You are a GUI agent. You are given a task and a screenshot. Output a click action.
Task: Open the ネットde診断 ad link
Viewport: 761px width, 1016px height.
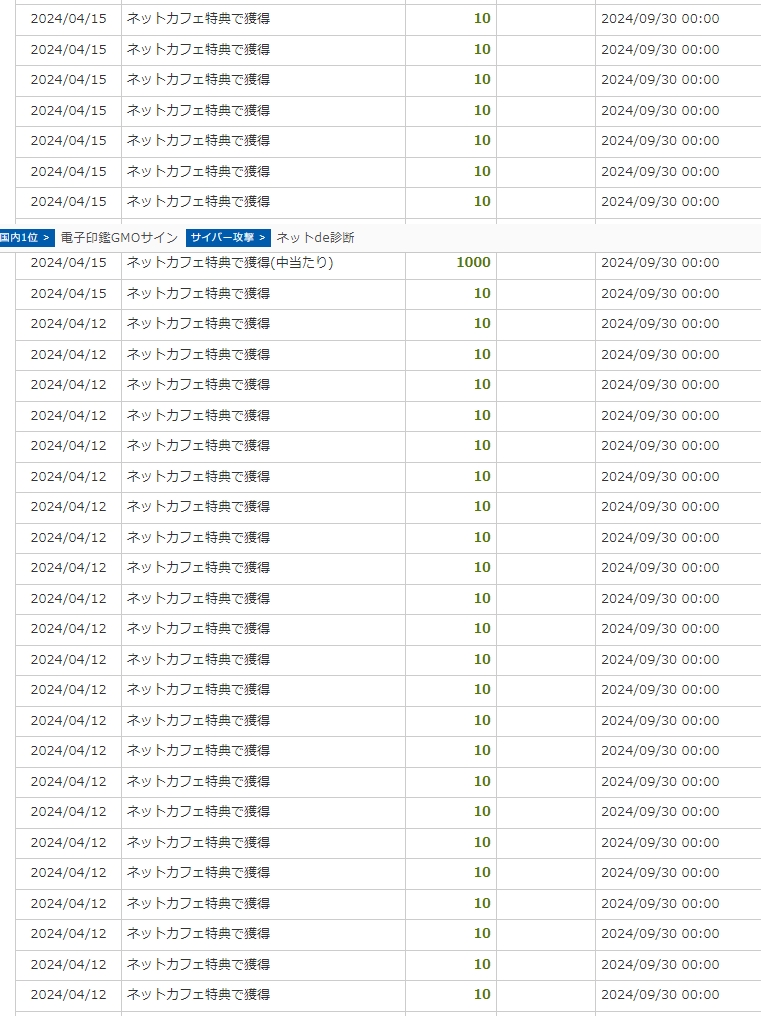click(315, 237)
